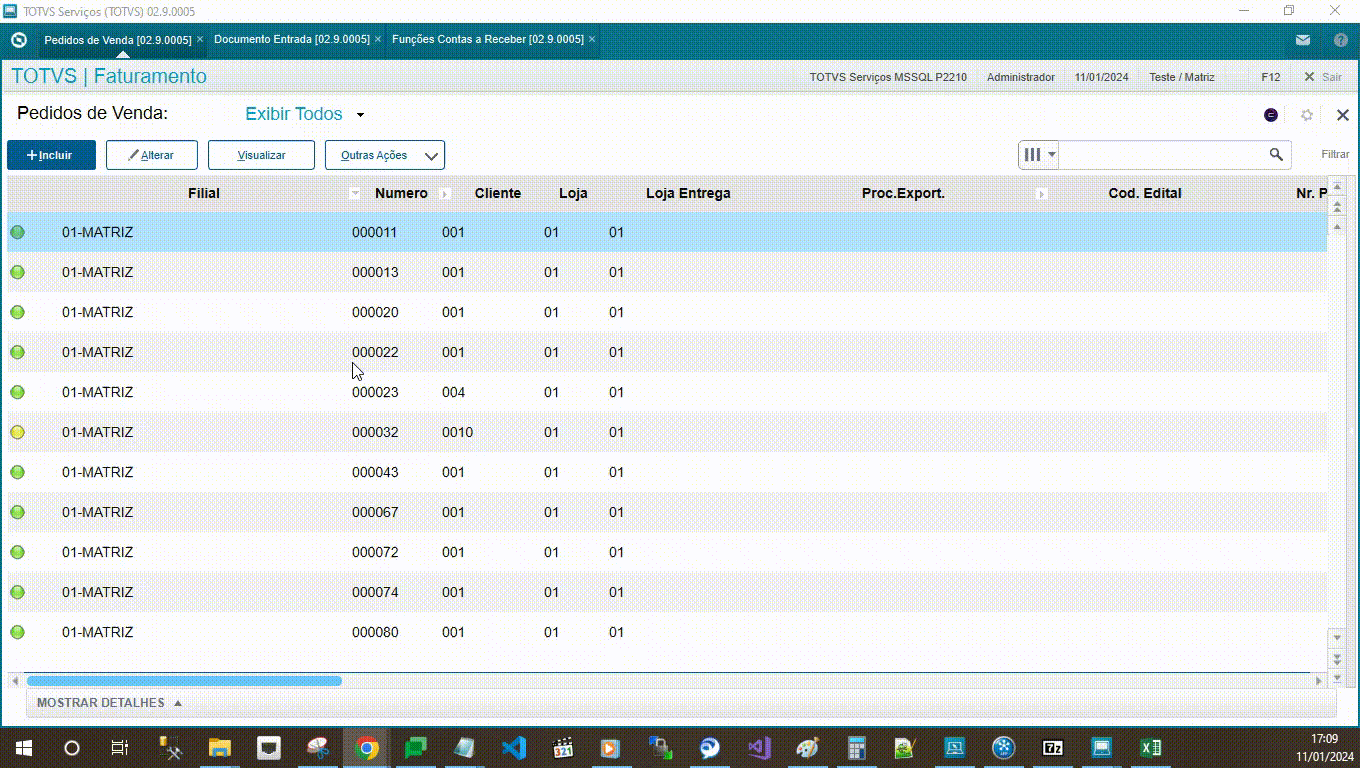This screenshot has width=1360, height=768.
Task: Switch to the Pedidos de Venda tab
Action: pos(117,40)
